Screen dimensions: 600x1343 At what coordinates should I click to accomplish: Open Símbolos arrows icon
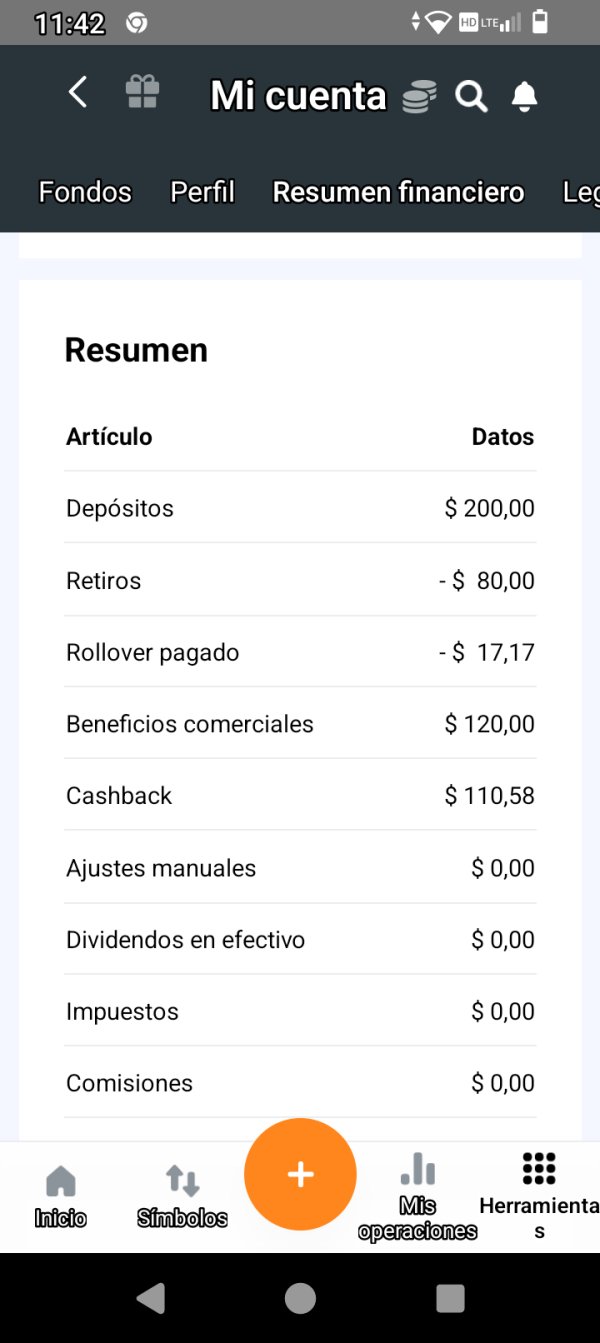182,1181
